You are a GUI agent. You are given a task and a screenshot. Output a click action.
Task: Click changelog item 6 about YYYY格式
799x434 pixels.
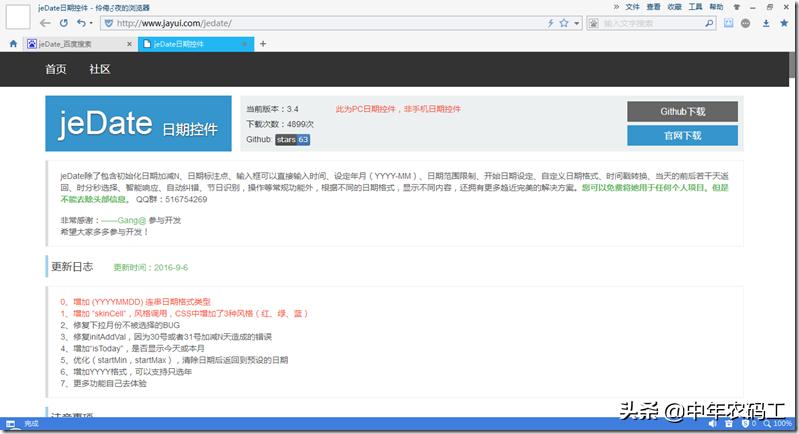tap(126, 372)
